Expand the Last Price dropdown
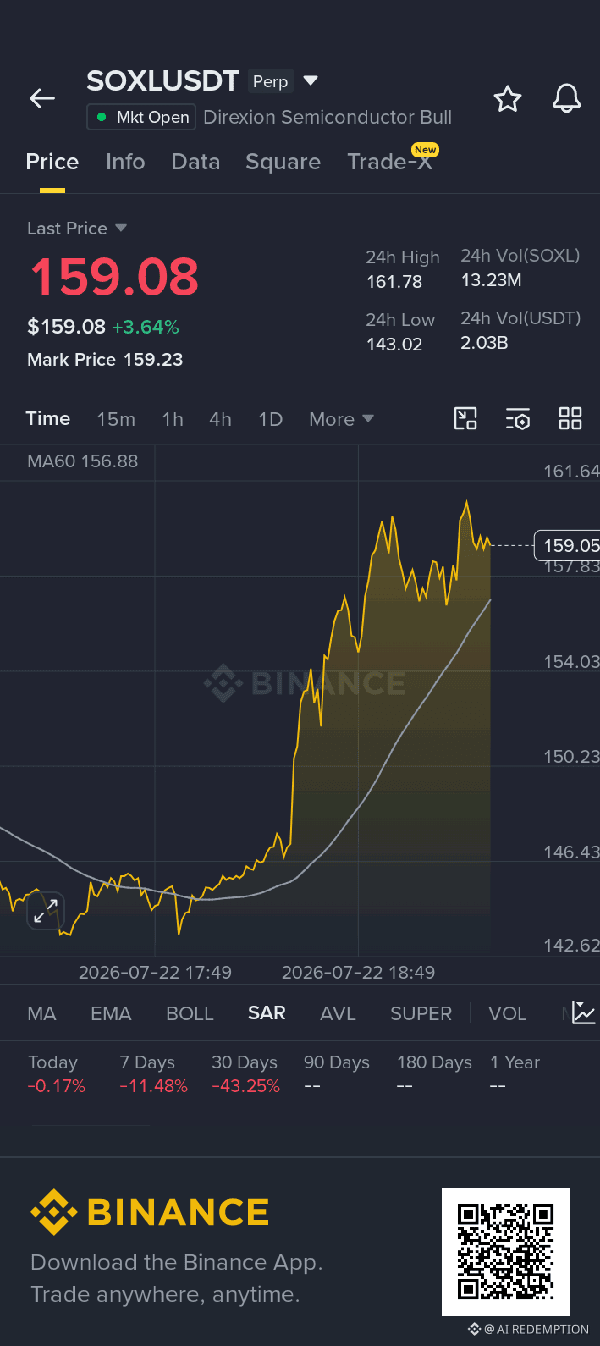Screen dimensions: 600x1346 click(77, 228)
